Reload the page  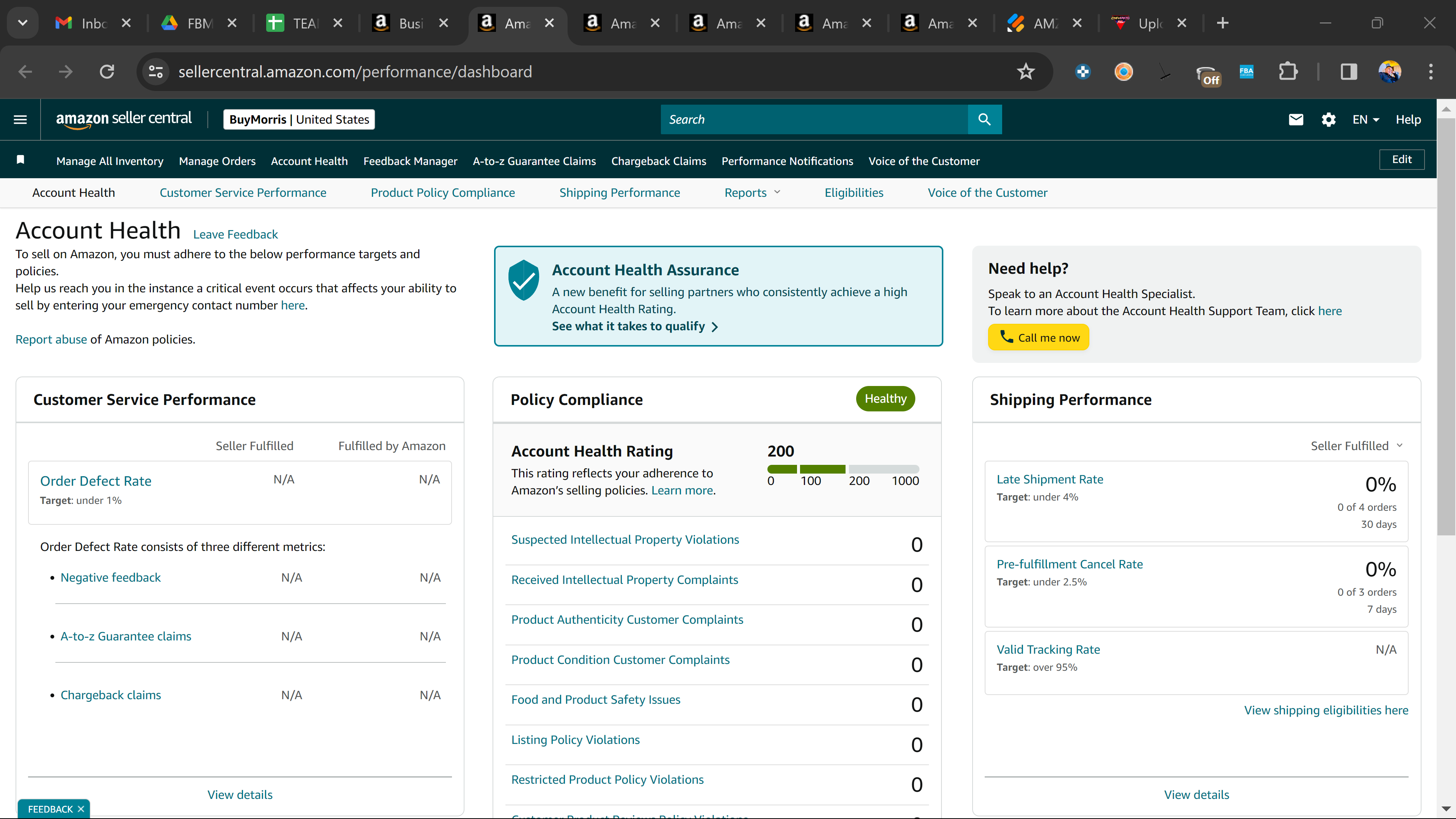(107, 72)
